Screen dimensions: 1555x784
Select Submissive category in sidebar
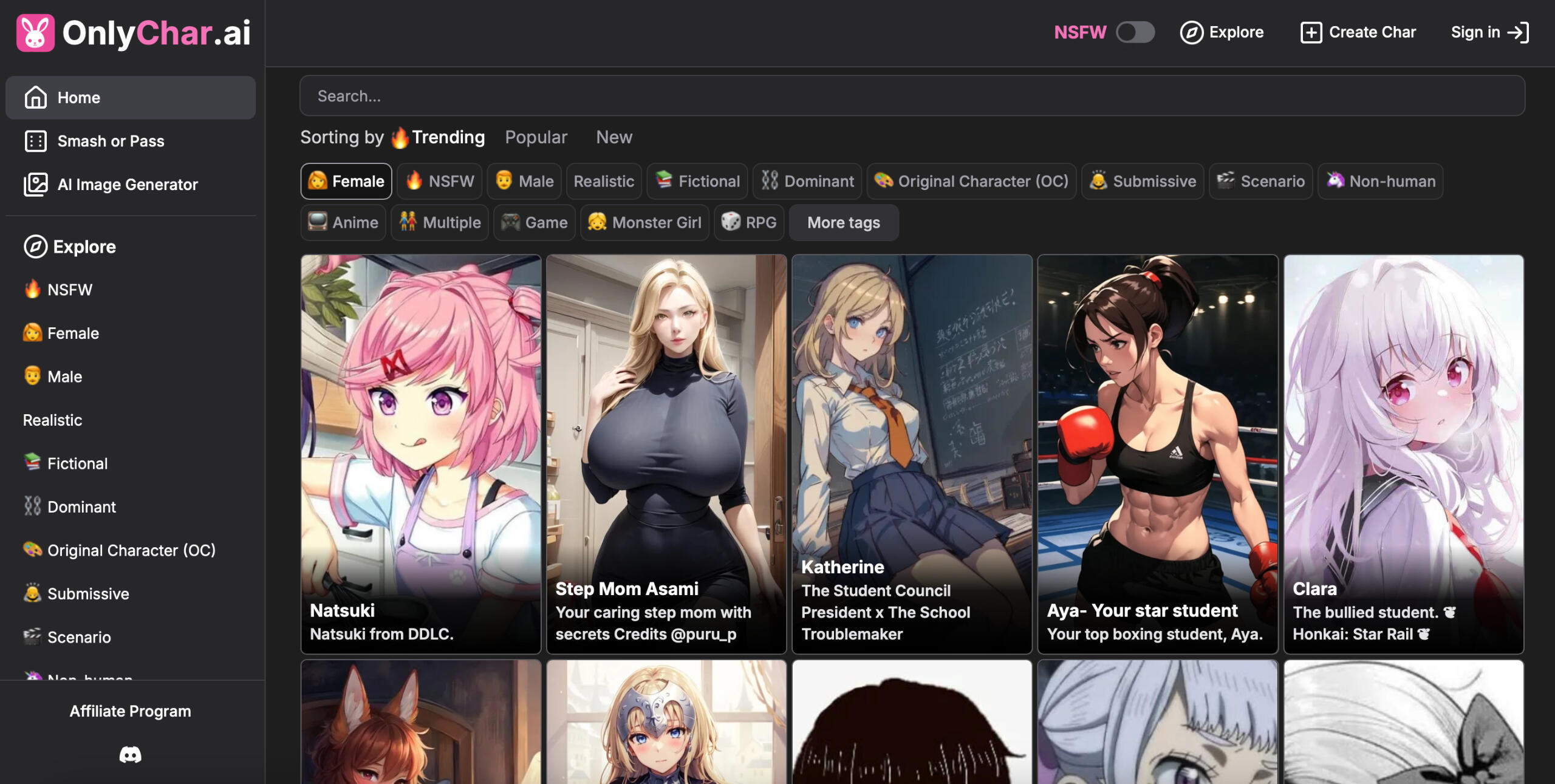(77, 594)
